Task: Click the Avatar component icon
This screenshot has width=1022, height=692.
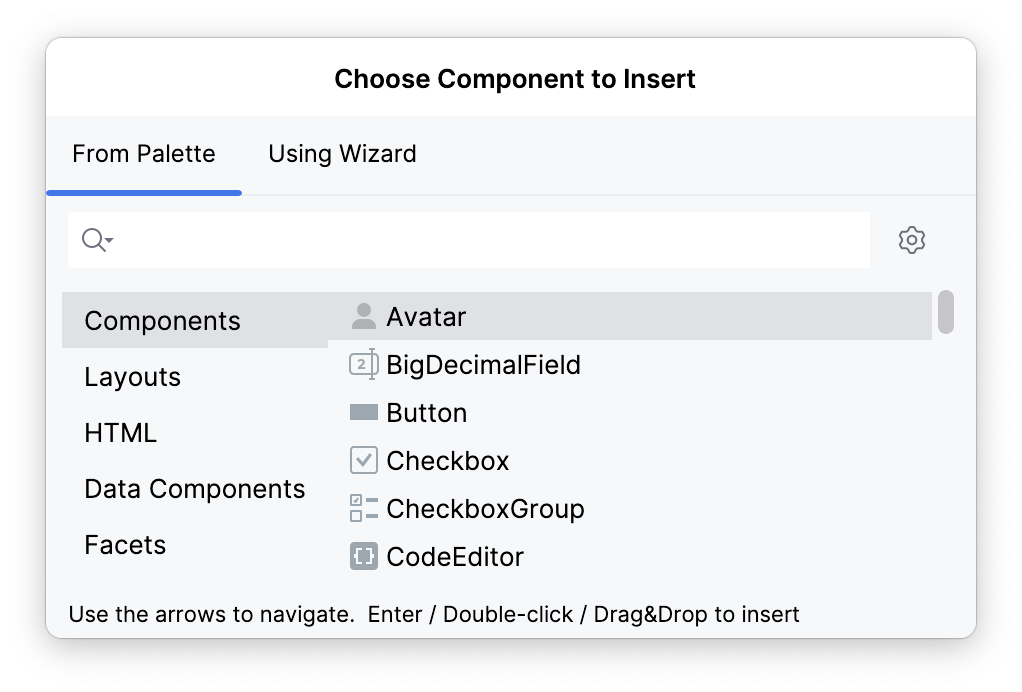Action: point(363,317)
